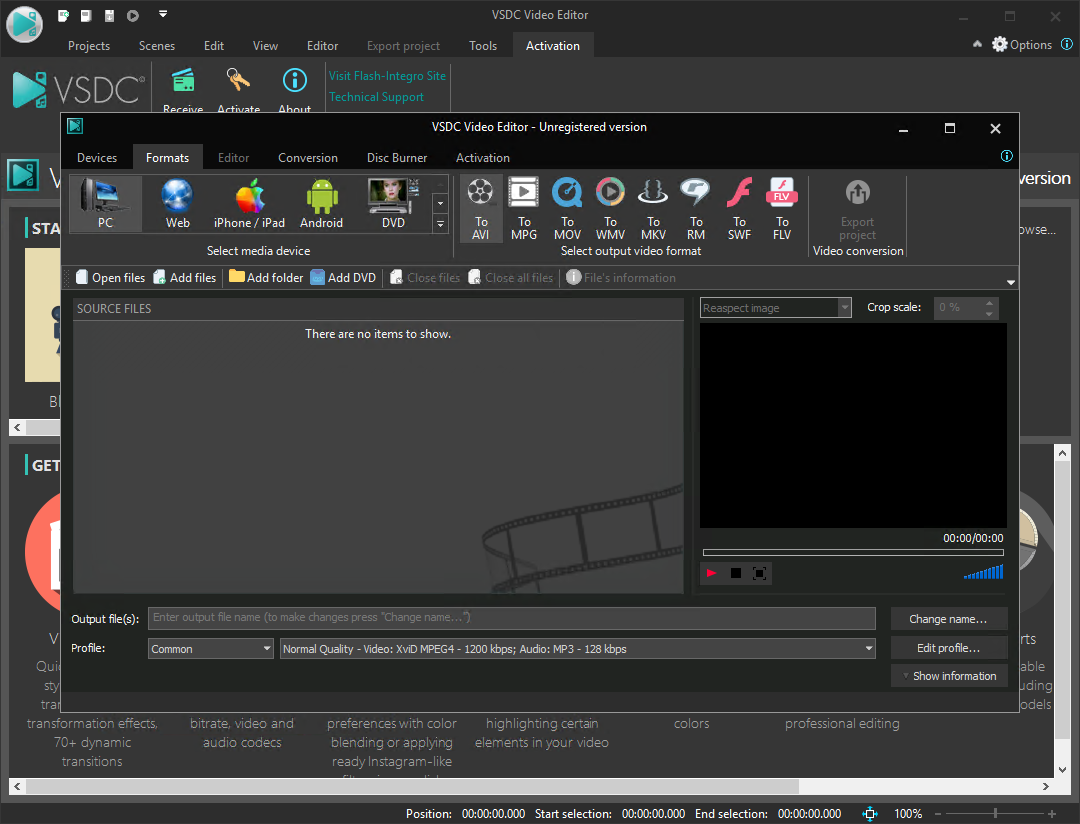Click fit-to-screen icon in status bar
This screenshot has height=824, width=1080.
(x=870, y=814)
